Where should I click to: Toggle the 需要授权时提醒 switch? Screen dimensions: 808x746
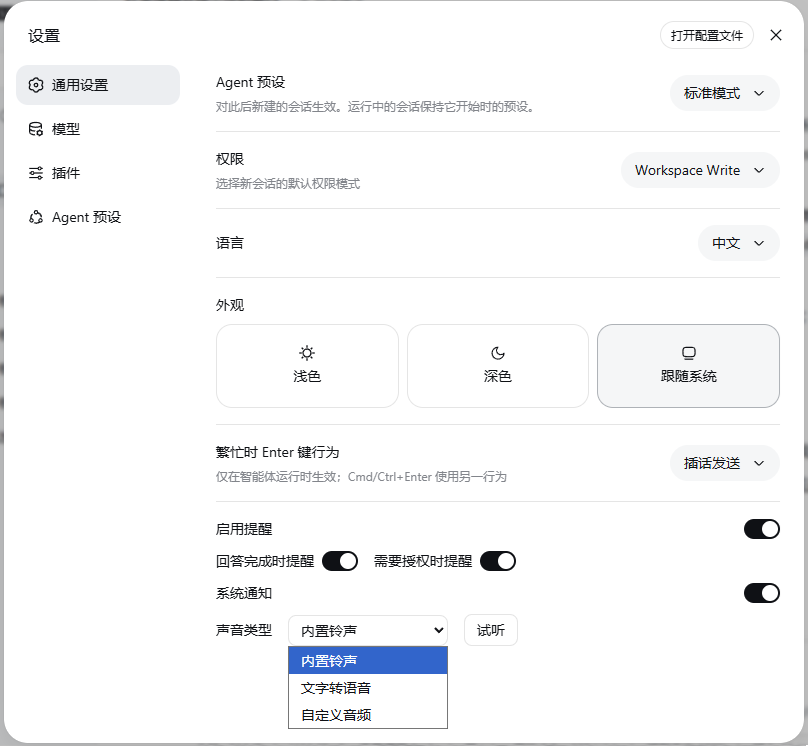(x=498, y=561)
